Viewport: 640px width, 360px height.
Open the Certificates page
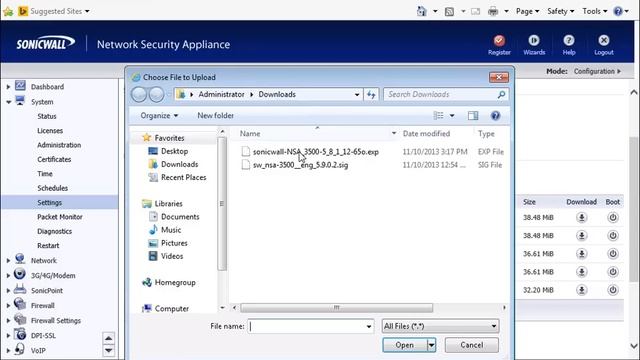54,159
